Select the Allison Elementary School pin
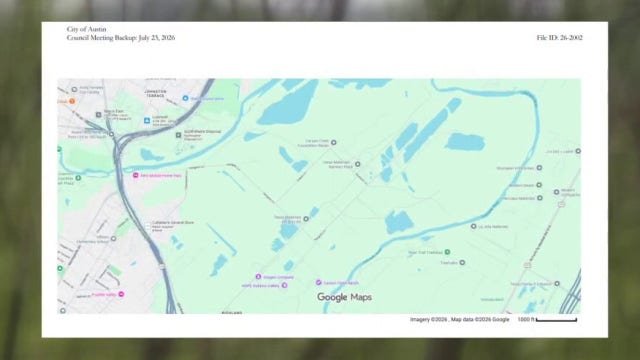640x360 pixels. (x=113, y=238)
